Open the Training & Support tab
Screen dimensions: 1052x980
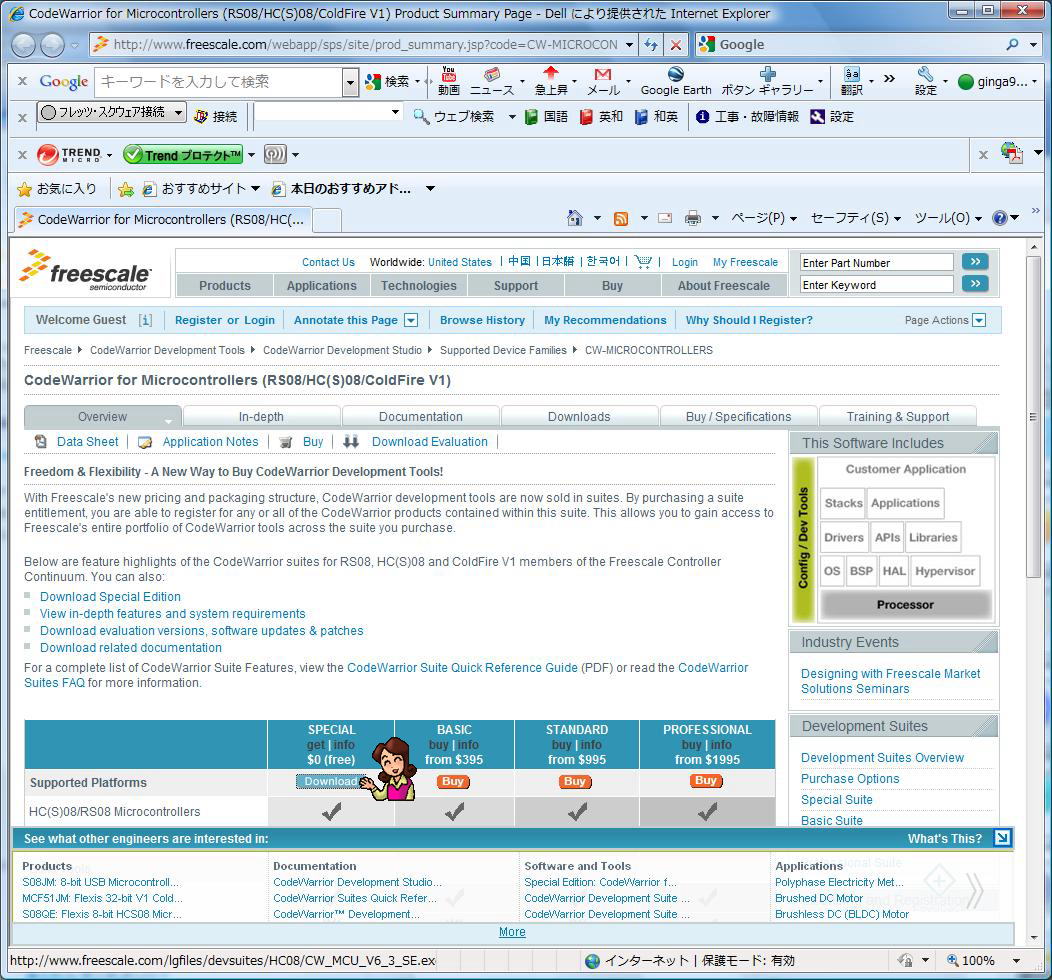[x=898, y=417]
